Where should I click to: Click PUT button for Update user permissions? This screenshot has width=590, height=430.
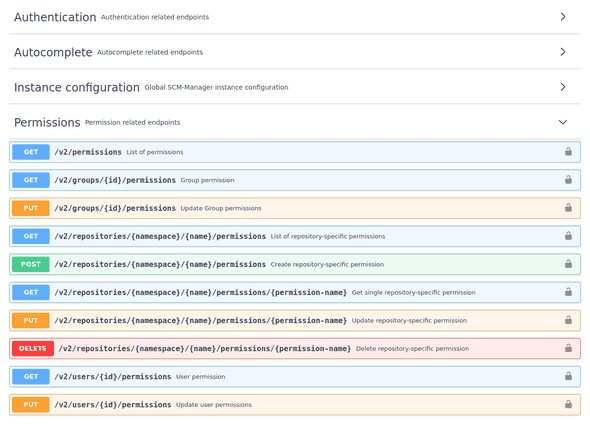click(x=31, y=405)
